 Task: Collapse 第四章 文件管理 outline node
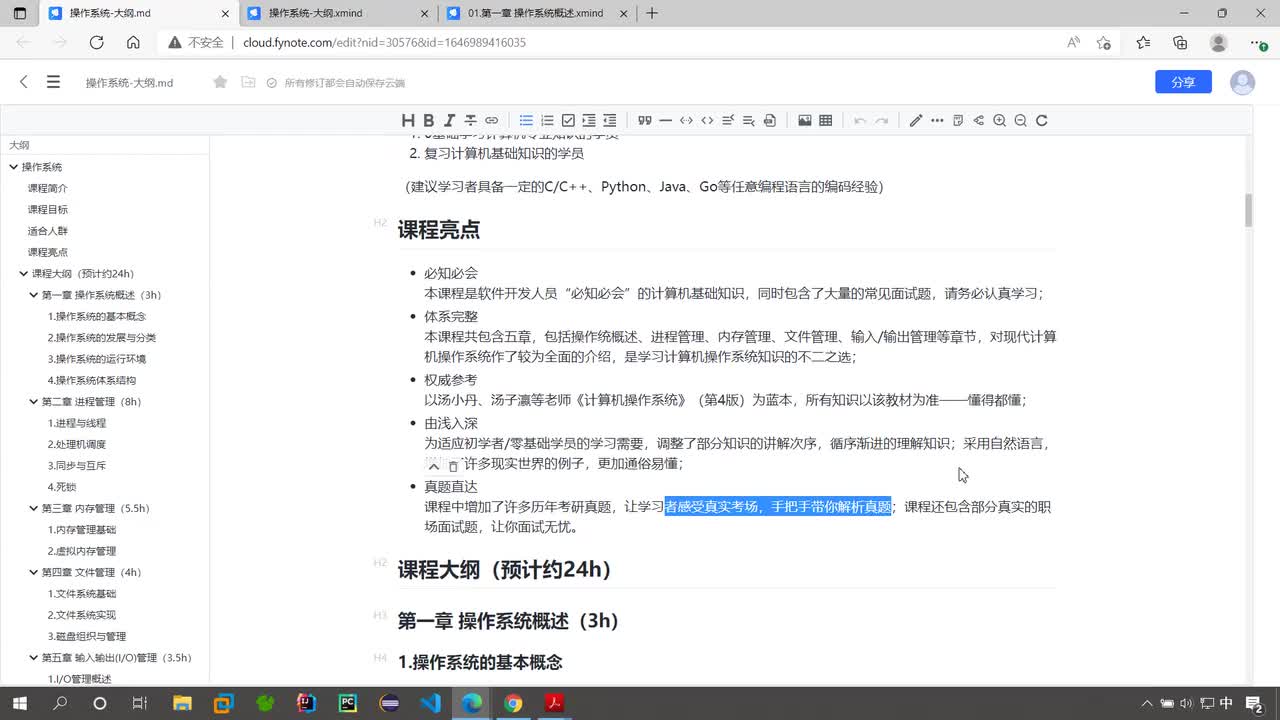pyautogui.click(x=33, y=572)
